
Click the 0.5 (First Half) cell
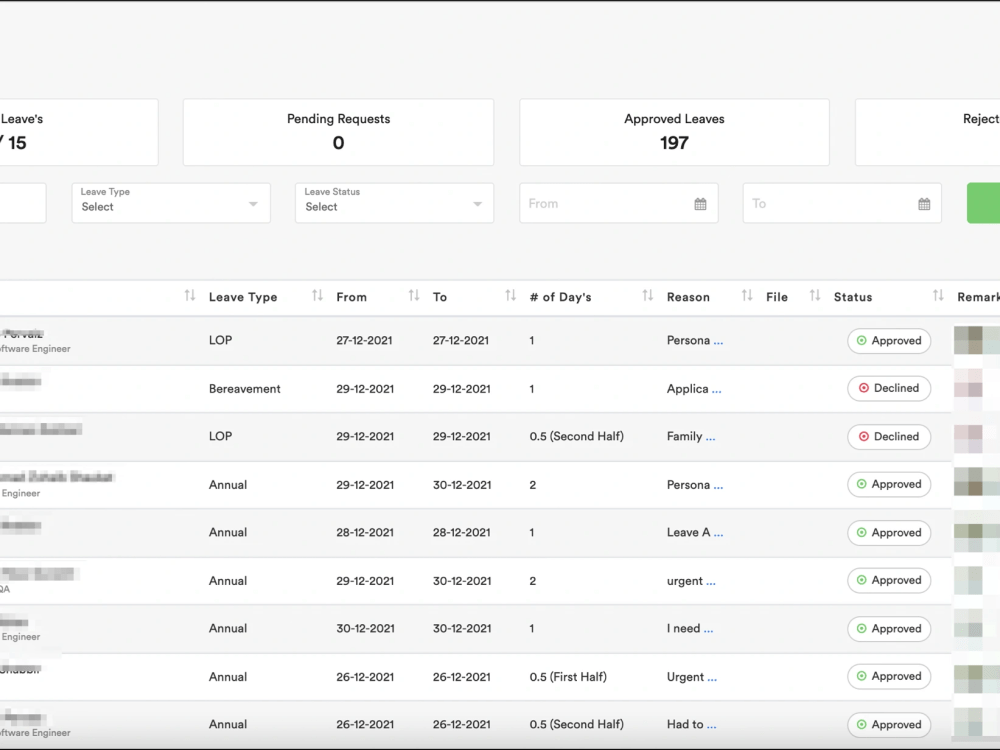tap(568, 677)
